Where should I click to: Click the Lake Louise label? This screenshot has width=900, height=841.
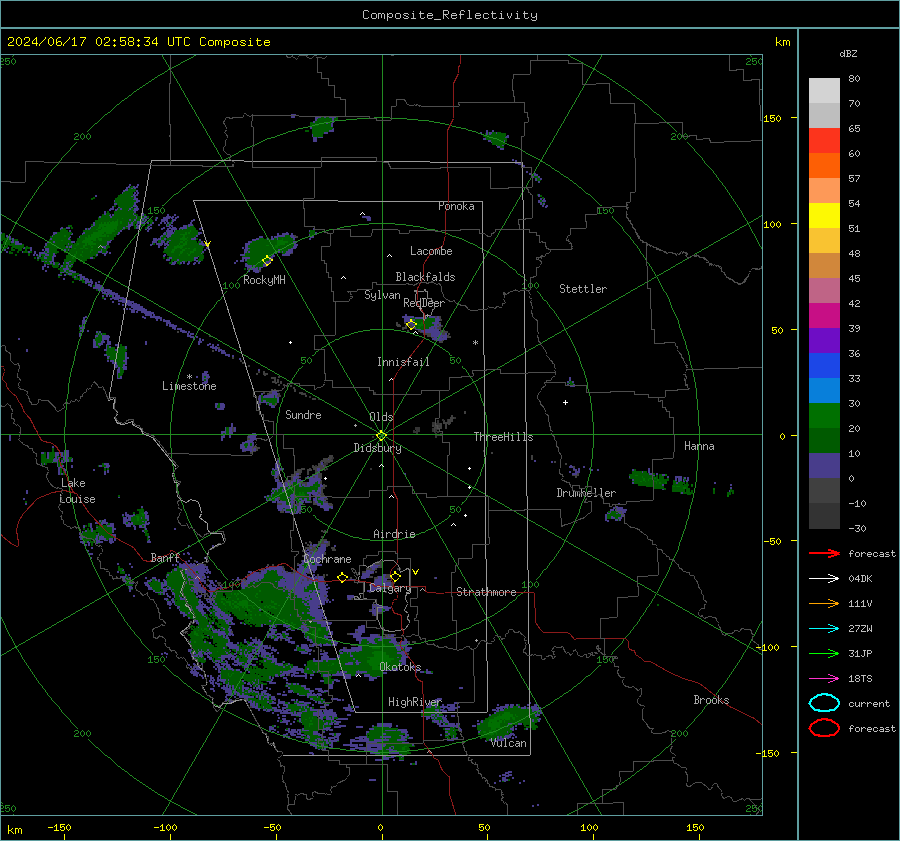[x=77, y=491]
